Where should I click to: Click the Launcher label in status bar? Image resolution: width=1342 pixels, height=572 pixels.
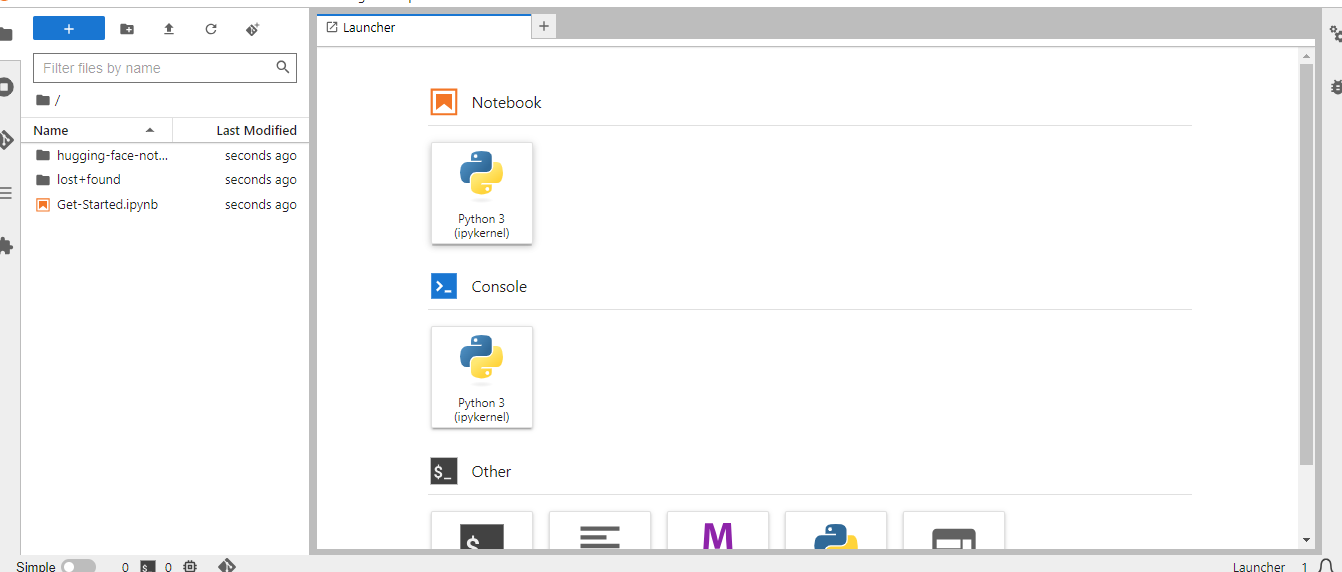[x=1259, y=567]
